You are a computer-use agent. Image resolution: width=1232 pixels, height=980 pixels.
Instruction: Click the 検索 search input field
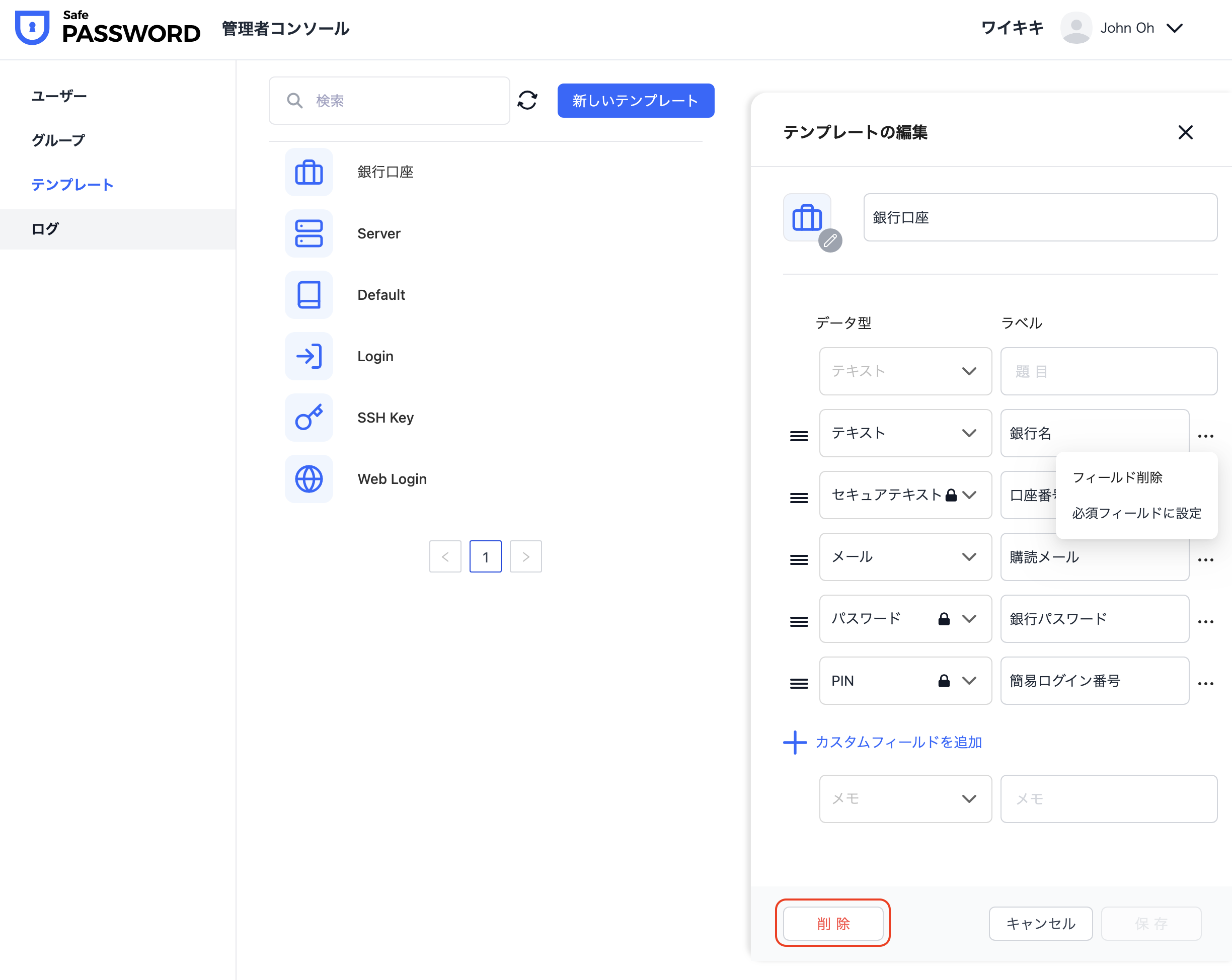coord(400,101)
